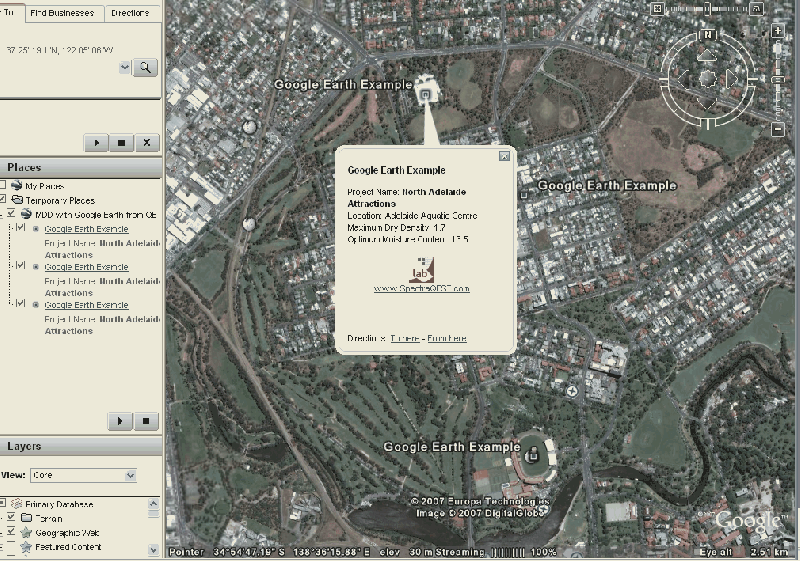The width and height of the screenshot is (800, 561).
Task: Play tour in the Places panel
Action: (120, 421)
